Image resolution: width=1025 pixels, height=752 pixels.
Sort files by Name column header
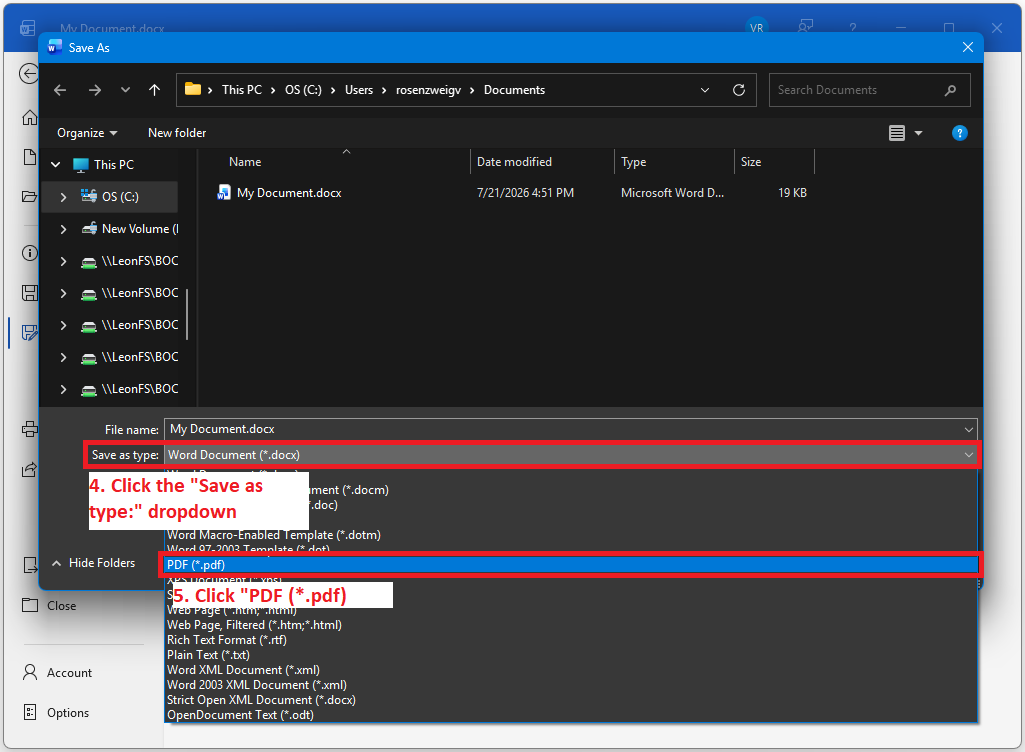coord(245,162)
